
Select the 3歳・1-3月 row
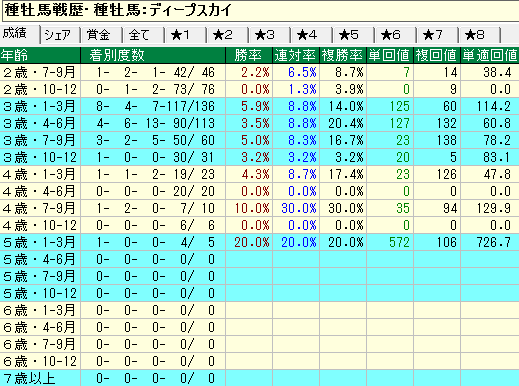tap(259, 106)
